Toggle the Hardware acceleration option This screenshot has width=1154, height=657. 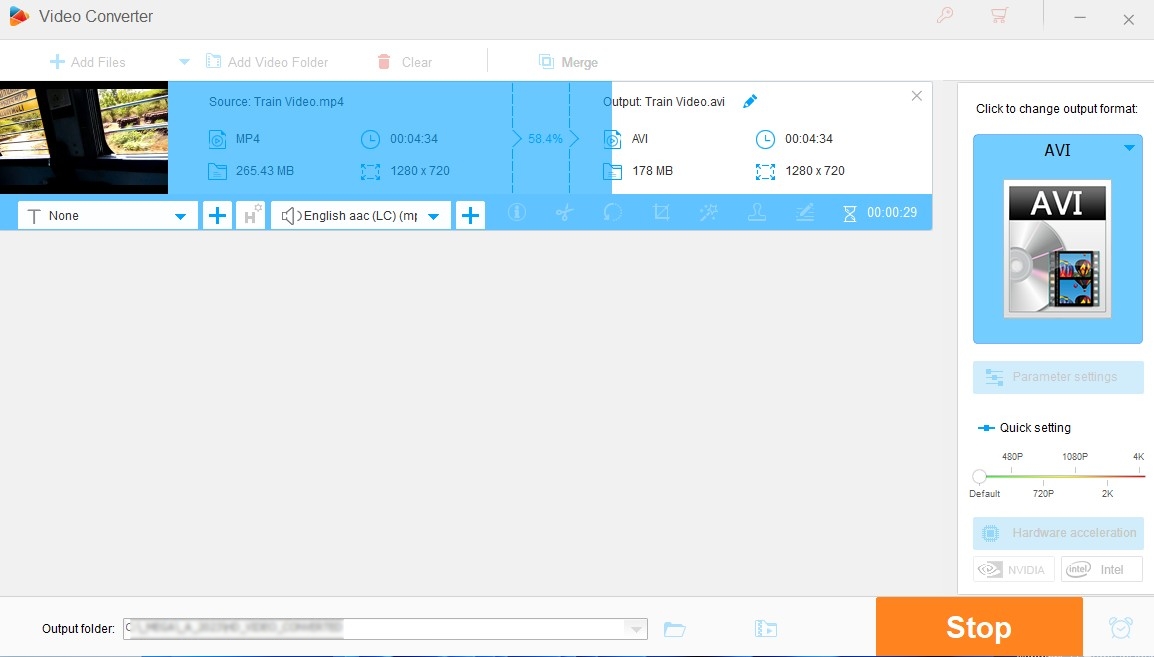click(1058, 533)
